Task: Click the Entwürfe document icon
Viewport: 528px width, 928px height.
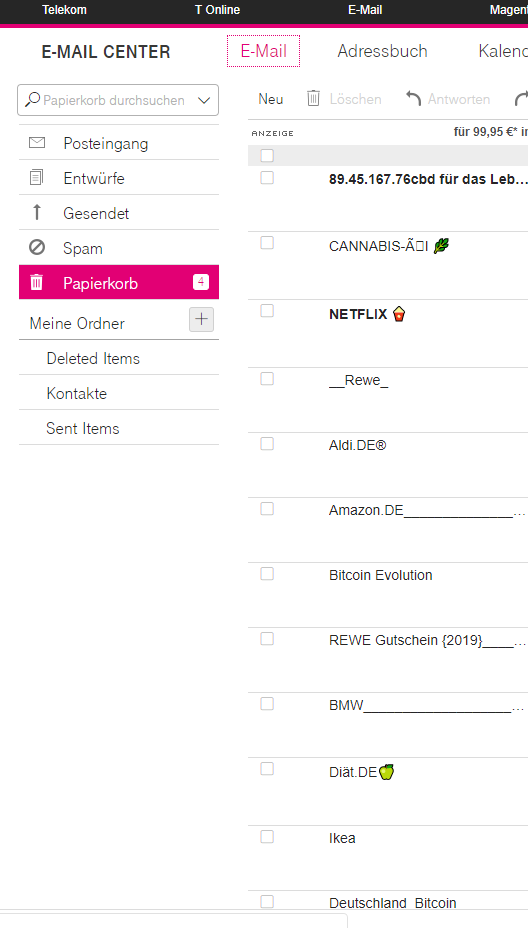Action: click(x=37, y=178)
